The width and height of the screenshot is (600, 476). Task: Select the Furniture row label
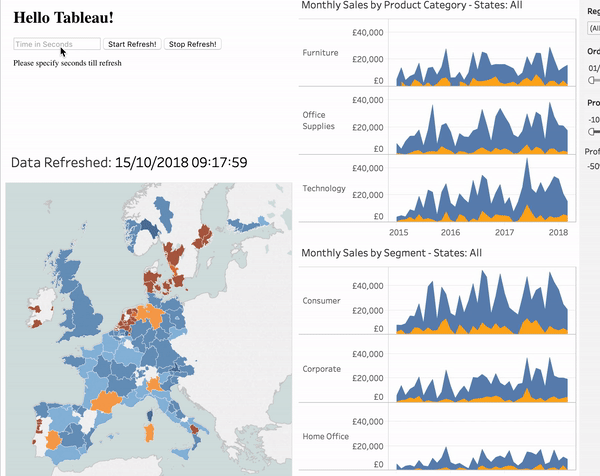tap(320, 53)
